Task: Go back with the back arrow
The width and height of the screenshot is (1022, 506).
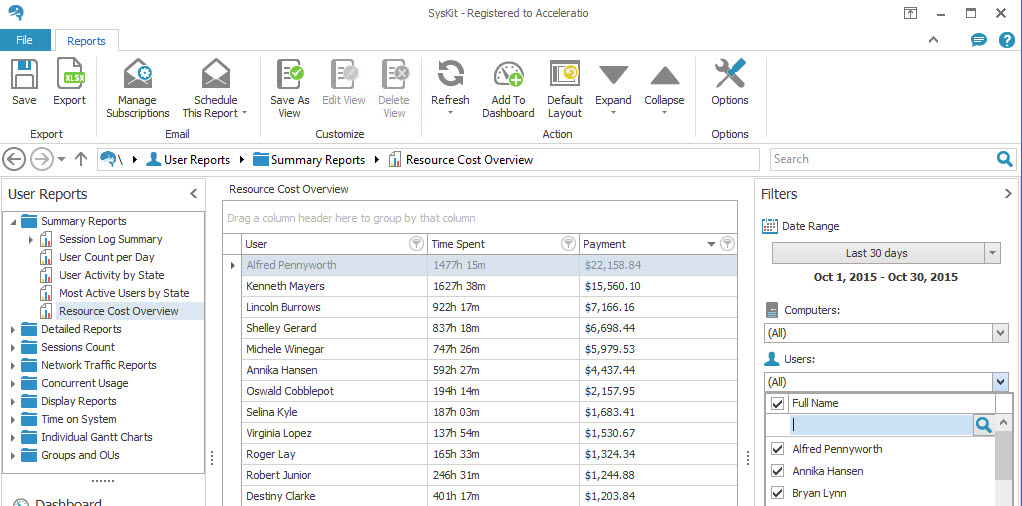Action: point(14,159)
